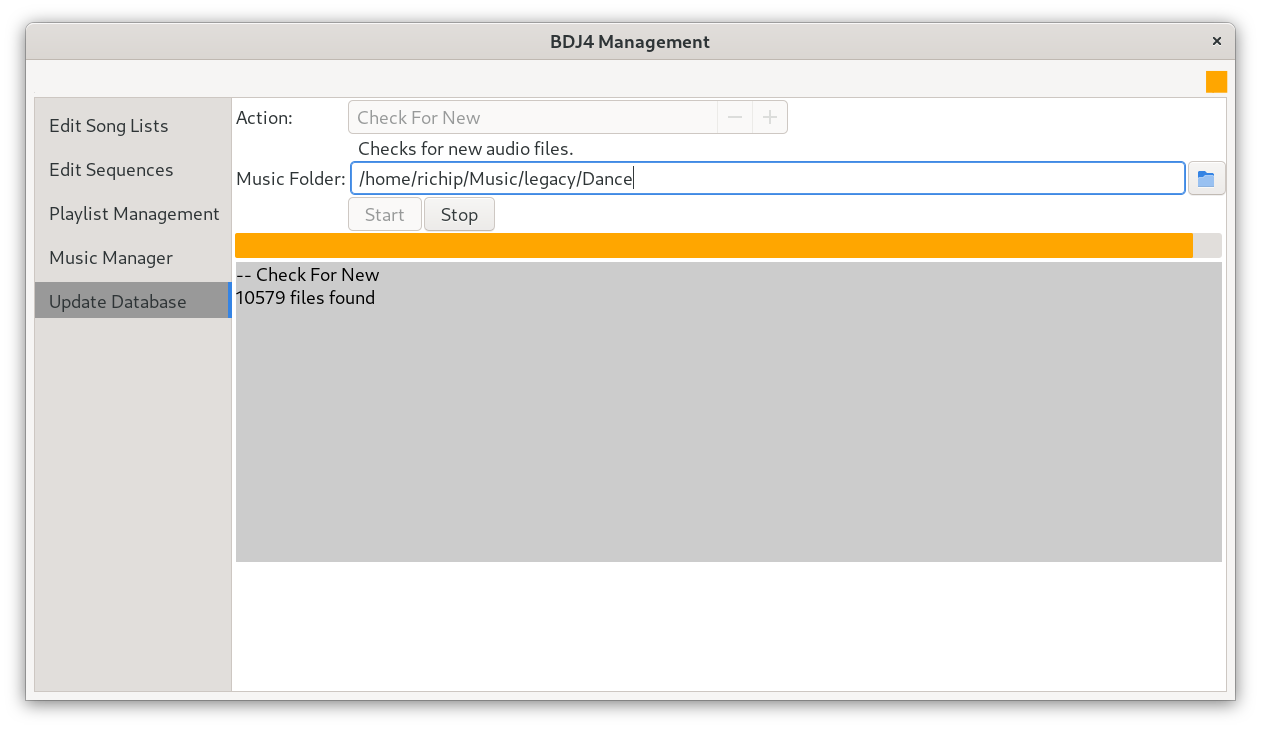Click the Check For New action field
1261x729 pixels.
pos(532,118)
